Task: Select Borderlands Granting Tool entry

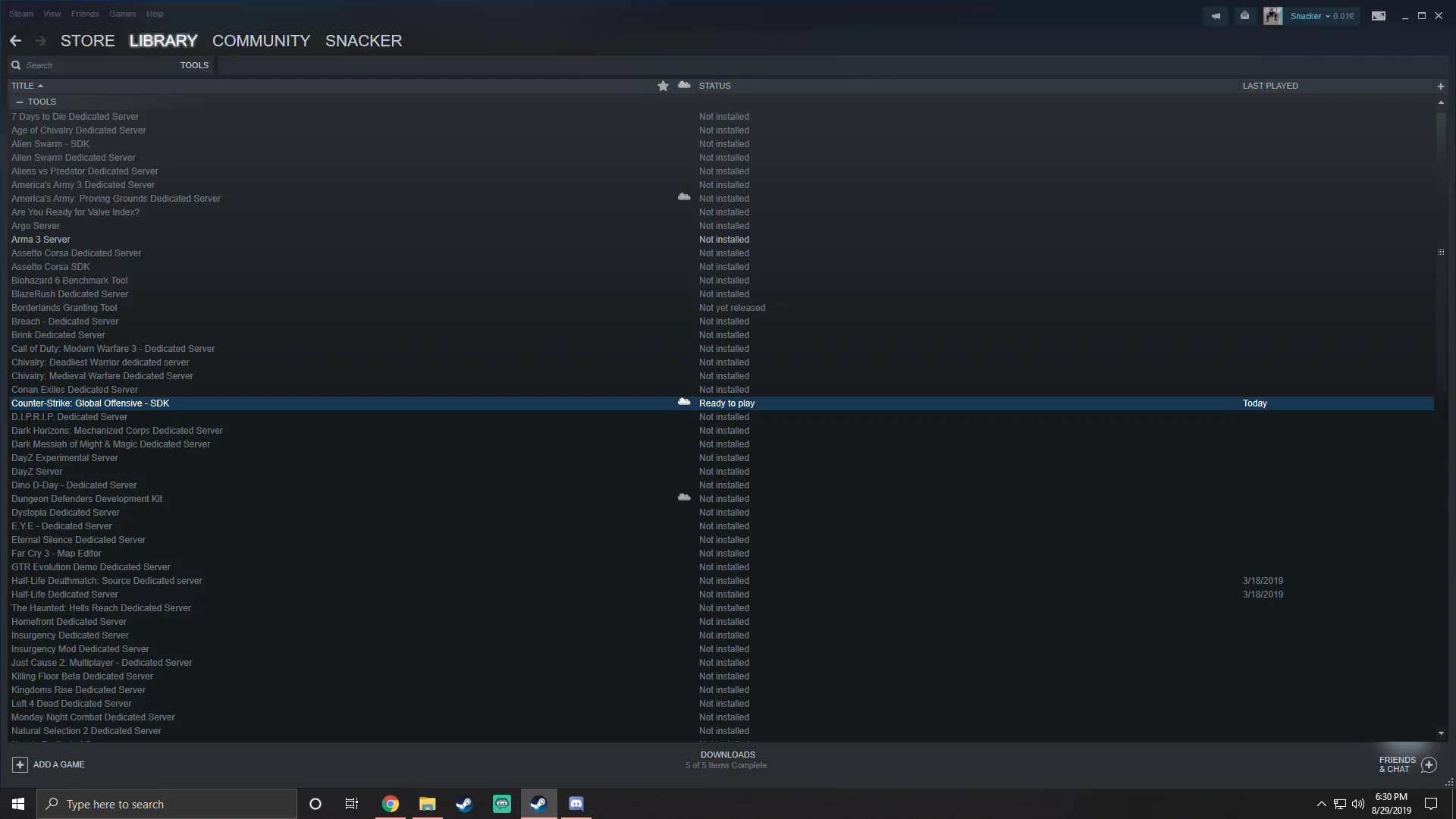Action: [64, 308]
